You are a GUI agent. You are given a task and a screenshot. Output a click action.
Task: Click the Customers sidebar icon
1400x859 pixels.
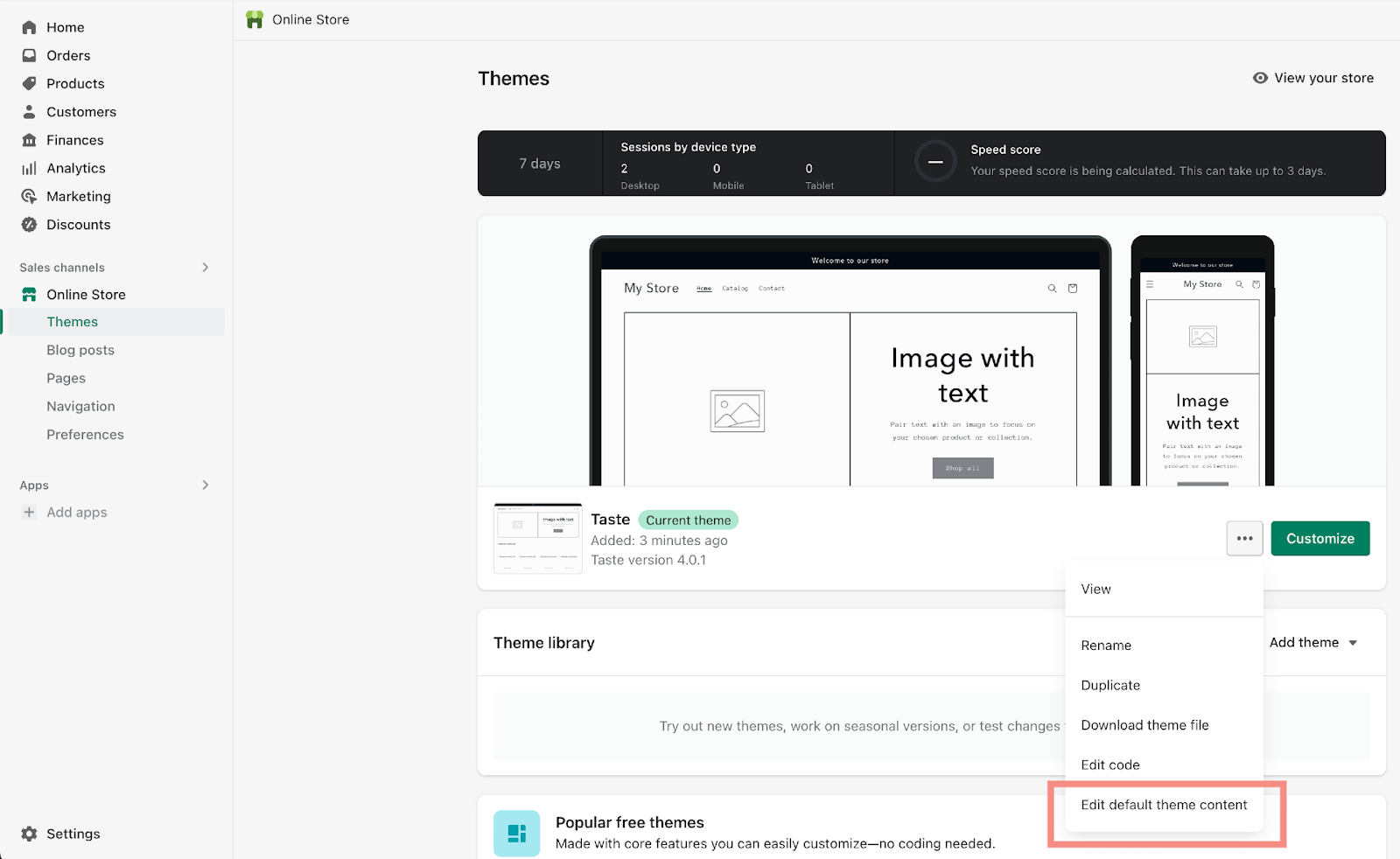point(29,111)
